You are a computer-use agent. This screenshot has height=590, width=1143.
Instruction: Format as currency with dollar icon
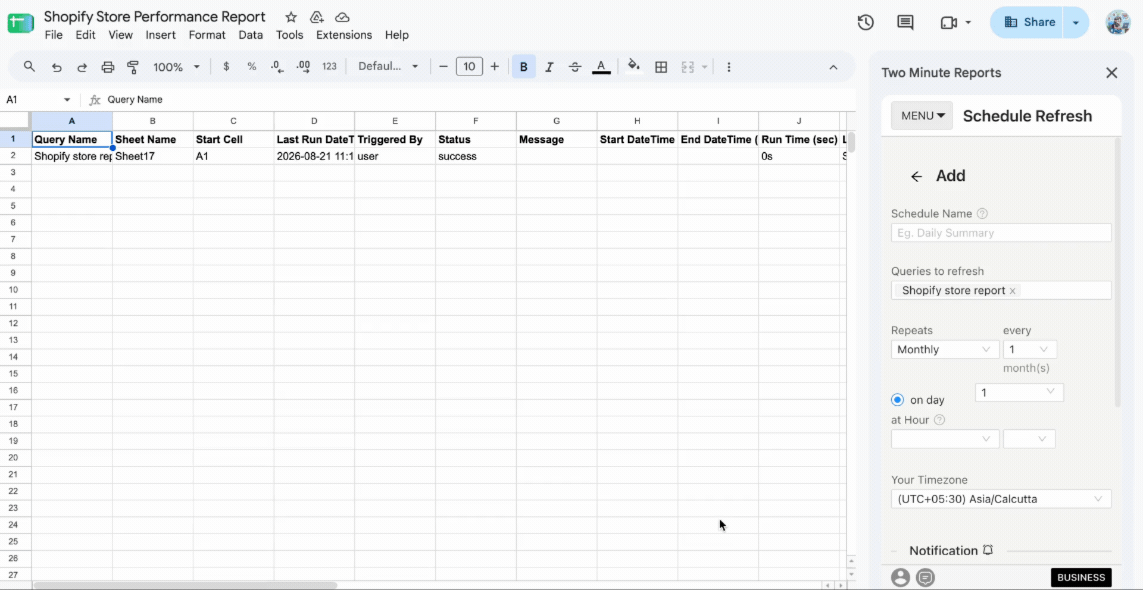[x=226, y=66]
